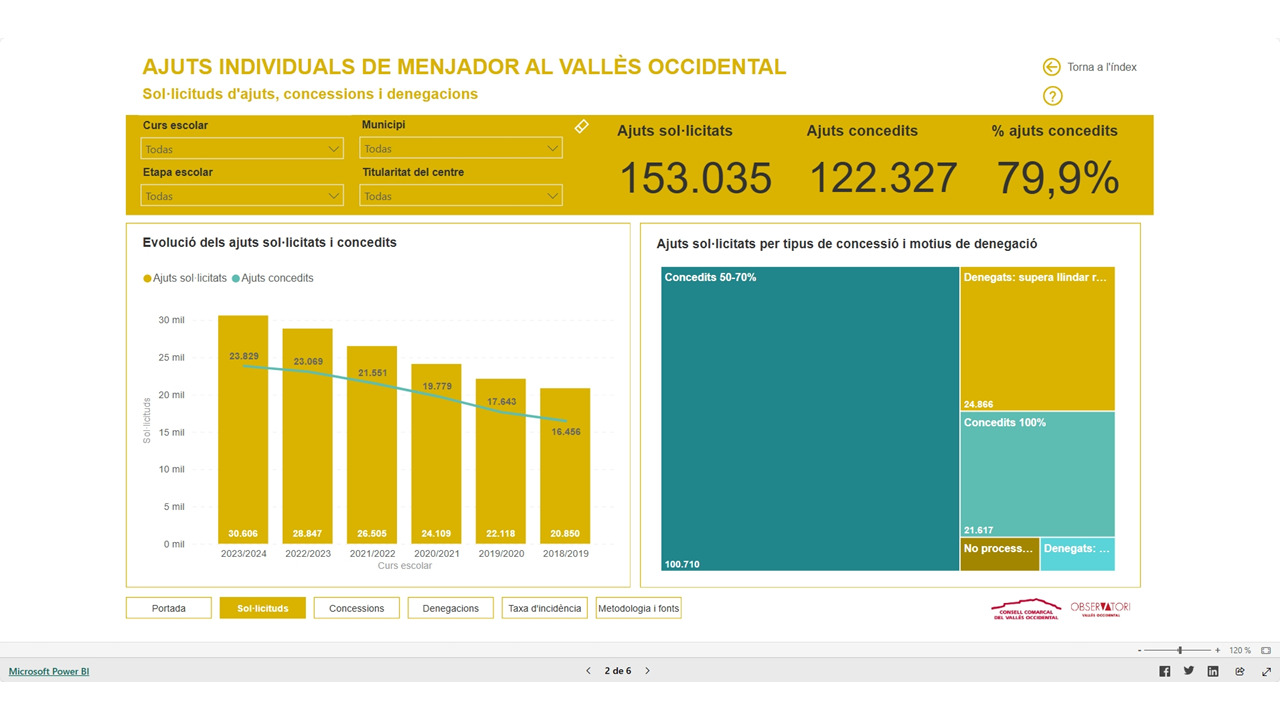Click the back arrow icon beside Torna a l'índex

pyautogui.click(x=1051, y=67)
